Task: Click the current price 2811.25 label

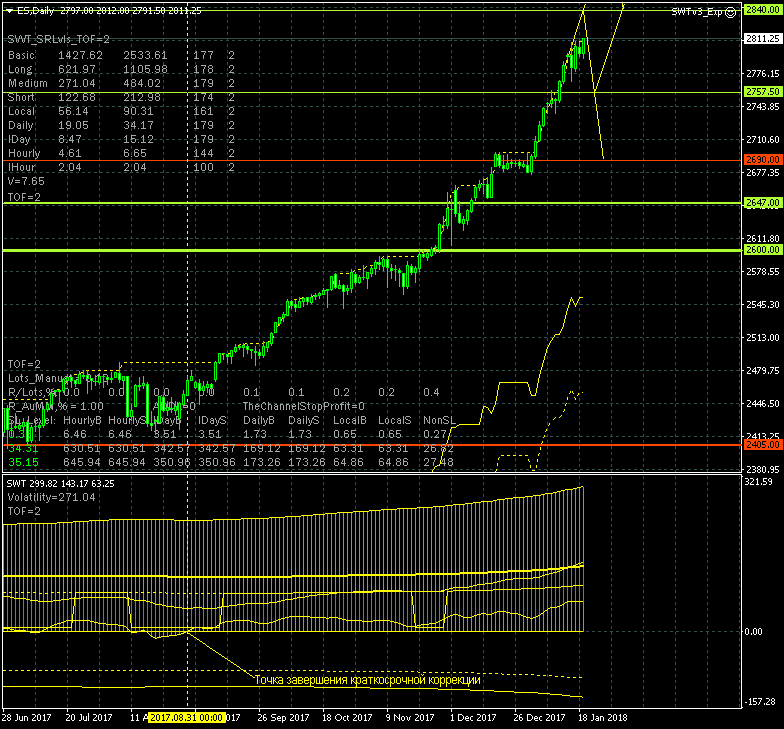Action: 762,38
